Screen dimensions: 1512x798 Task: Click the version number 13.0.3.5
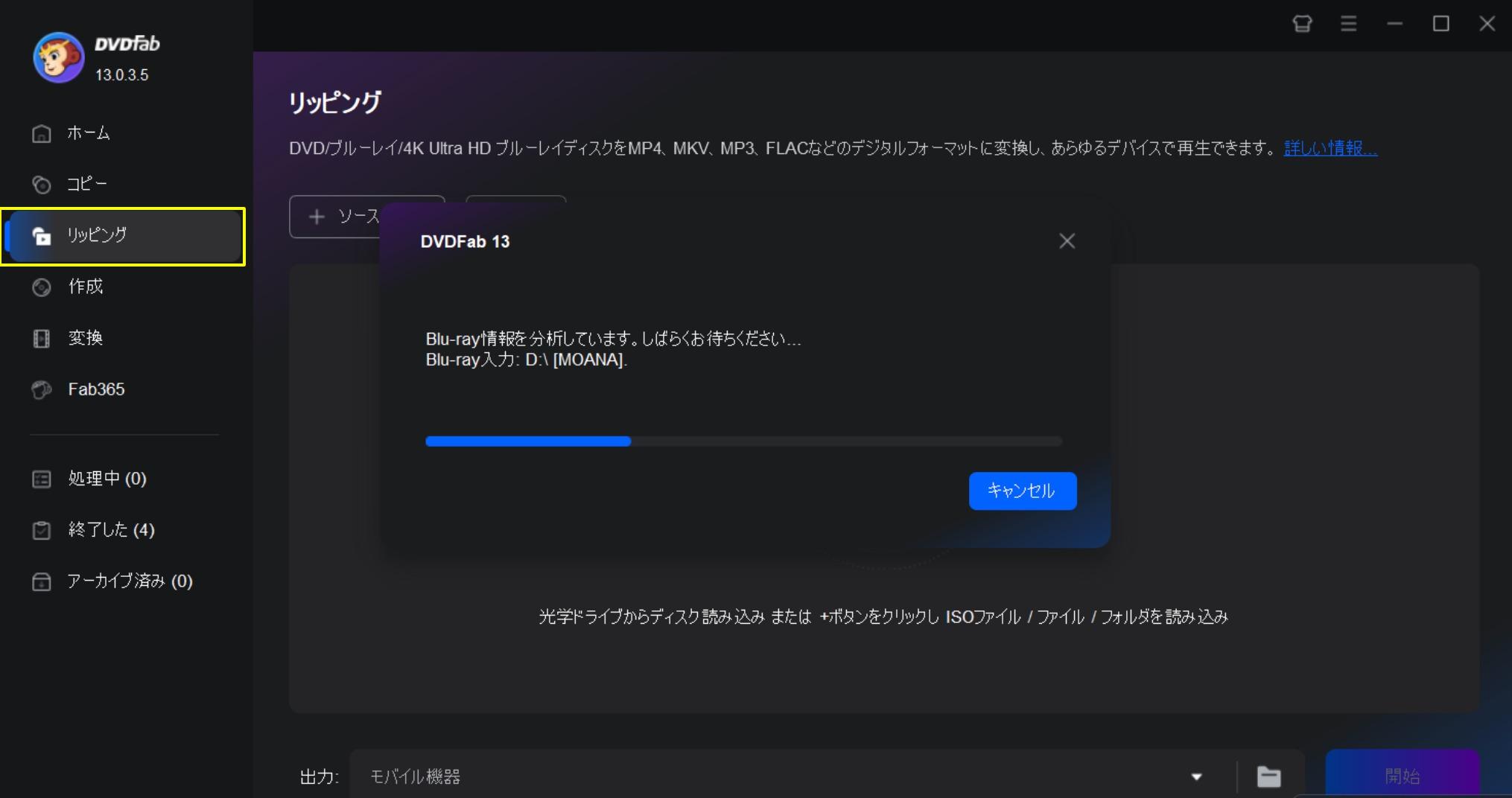[121, 75]
